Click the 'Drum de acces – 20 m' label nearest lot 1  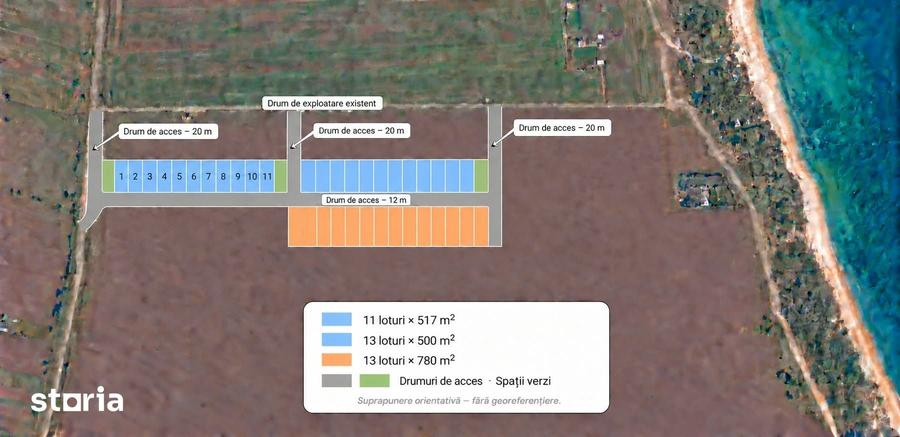[x=168, y=131]
